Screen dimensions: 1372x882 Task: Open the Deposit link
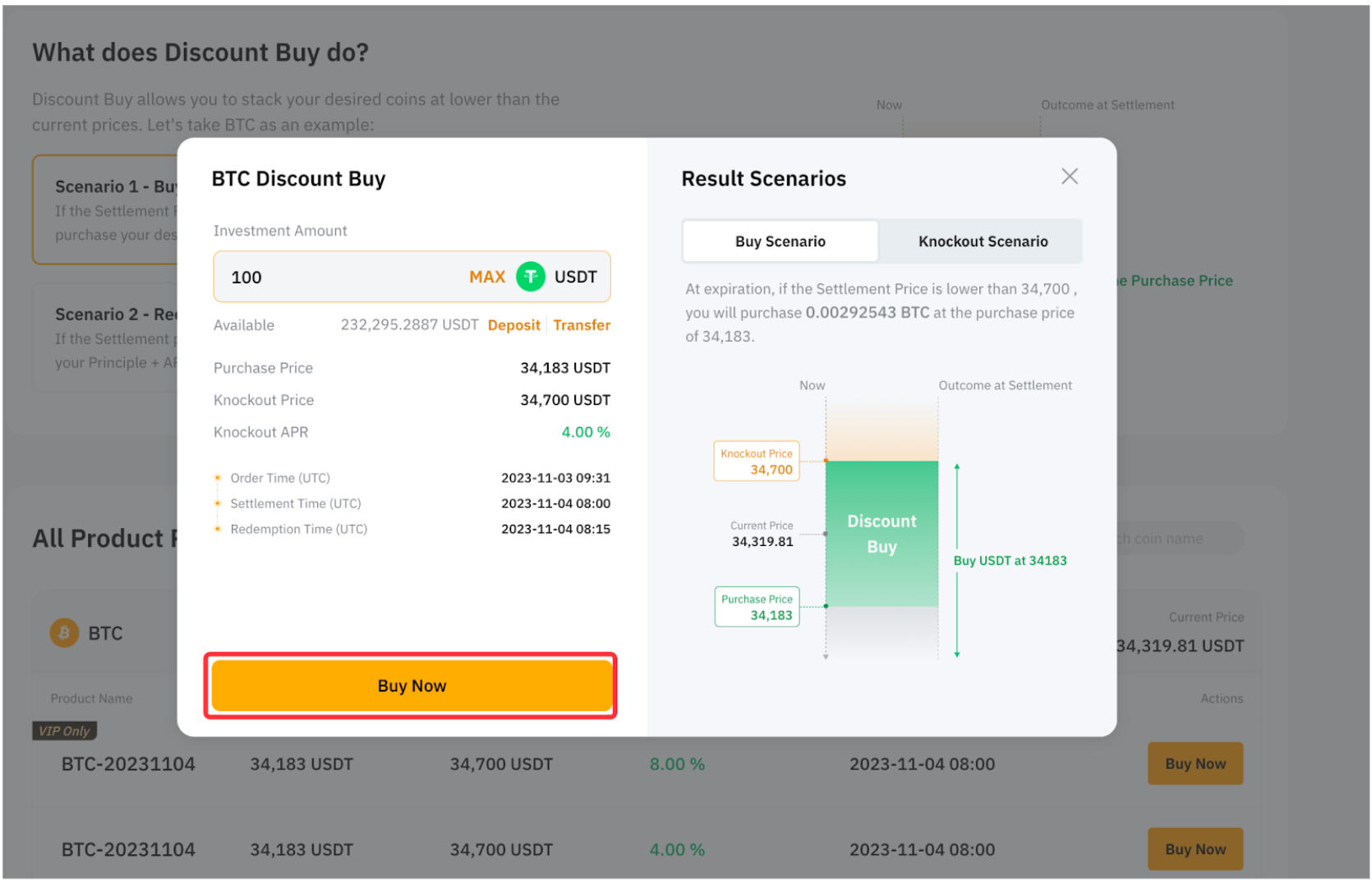[x=513, y=325]
